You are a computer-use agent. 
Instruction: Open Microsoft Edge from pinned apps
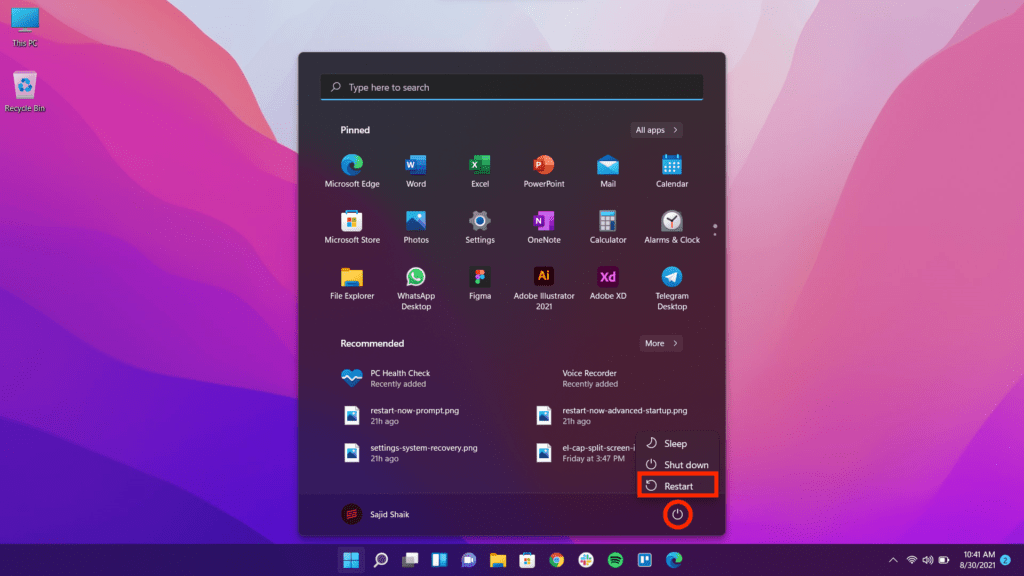pos(351,171)
